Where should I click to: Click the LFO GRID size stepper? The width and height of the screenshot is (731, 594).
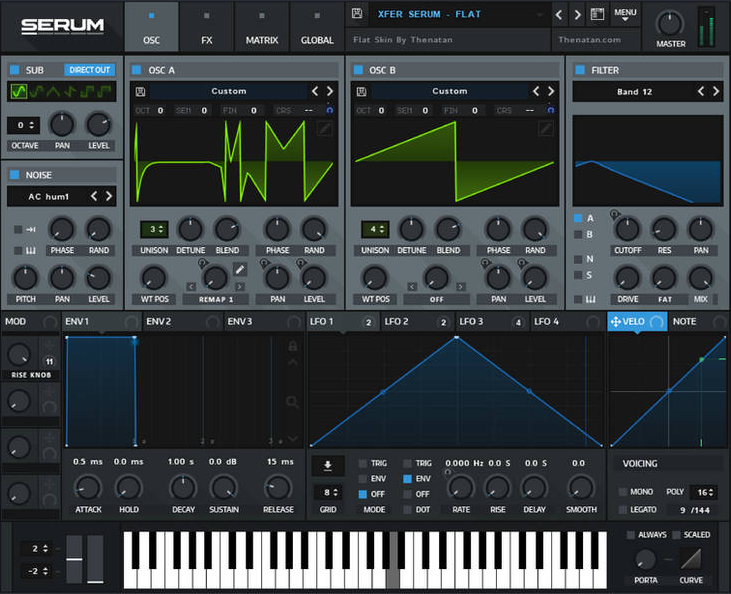(328, 492)
